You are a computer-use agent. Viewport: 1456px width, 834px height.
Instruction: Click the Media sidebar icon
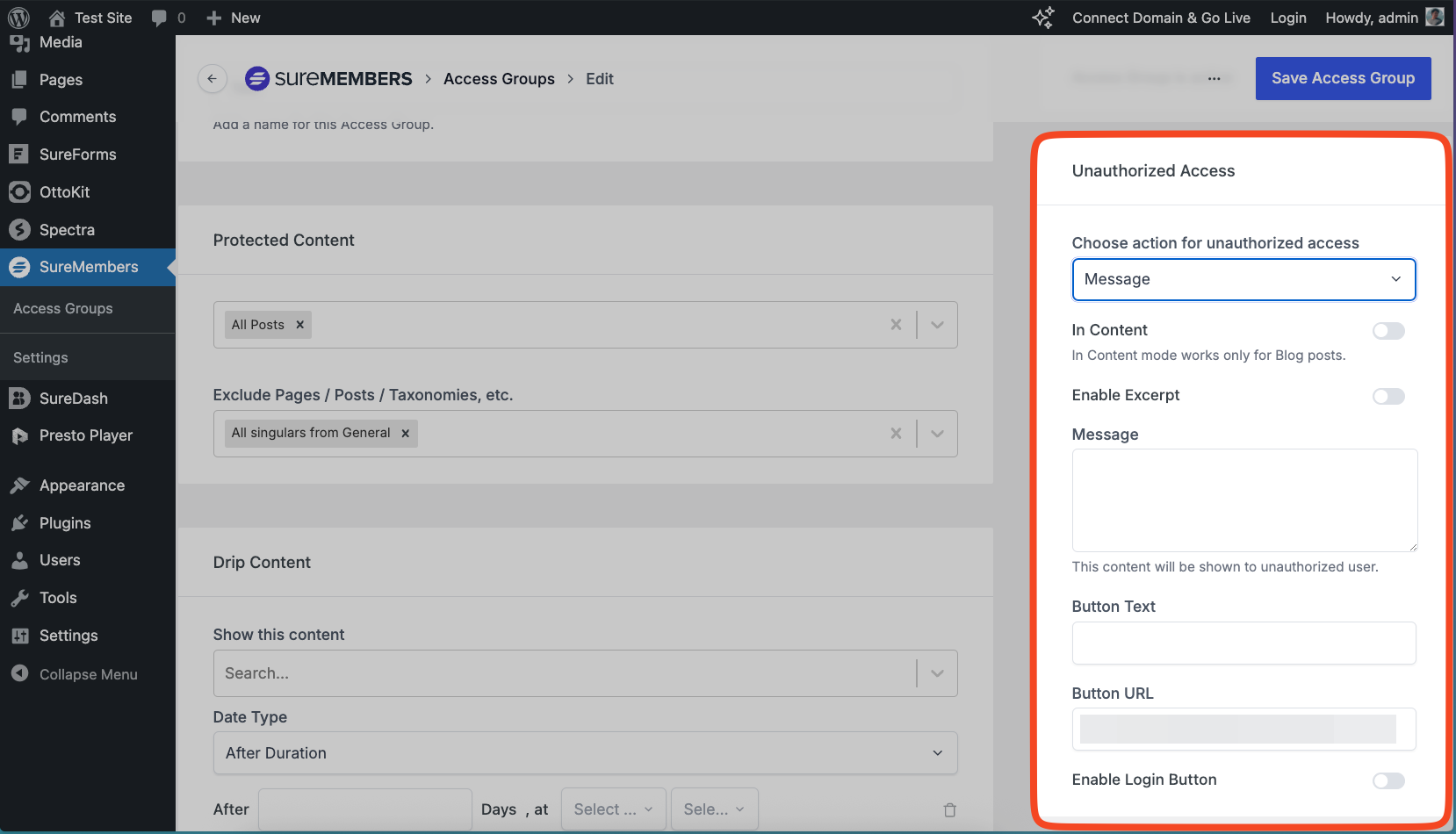[19, 42]
